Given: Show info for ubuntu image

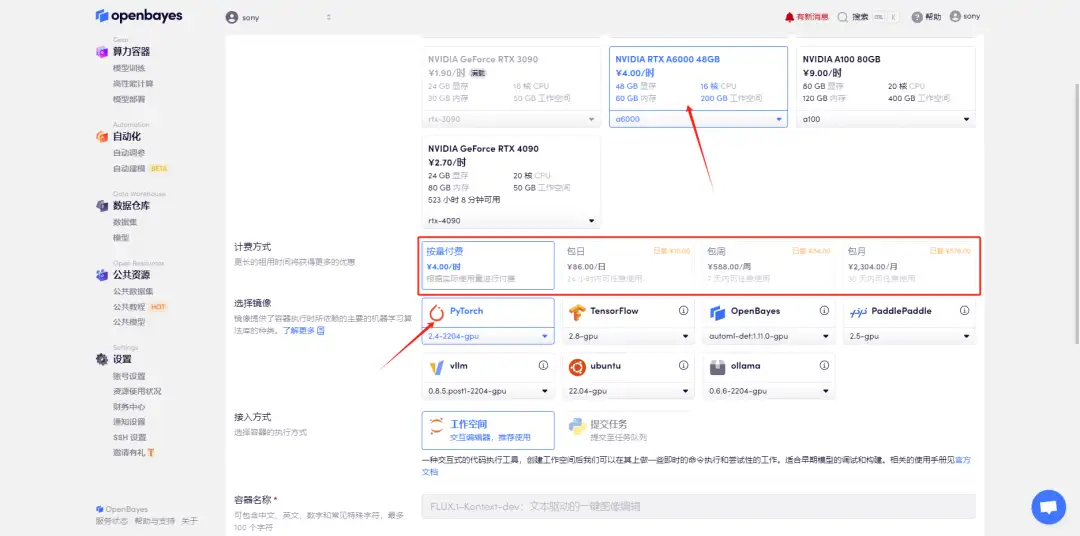Looking at the screenshot, I should (x=683, y=365).
